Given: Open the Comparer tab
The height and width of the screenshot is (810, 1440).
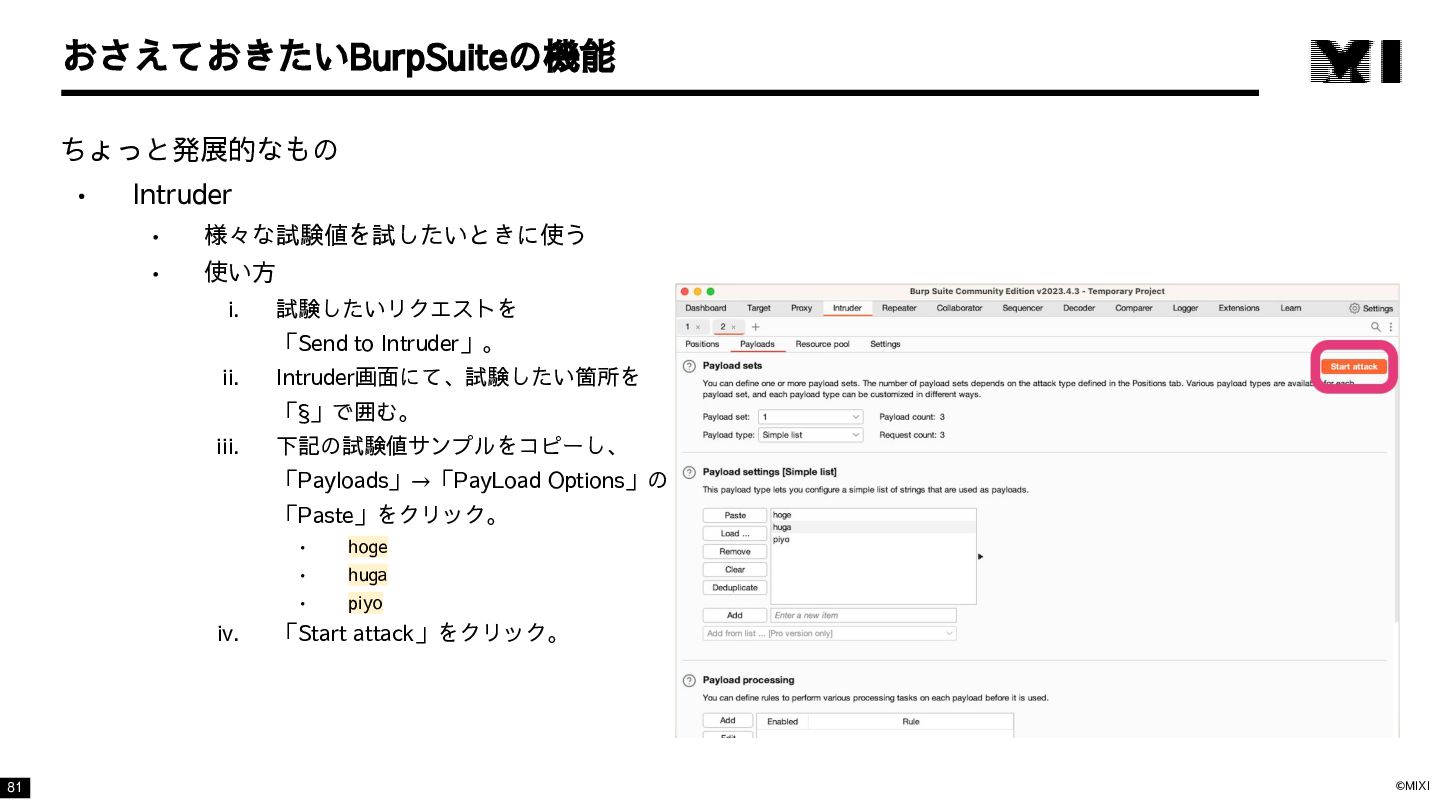Looking at the screenshot, I should pos(1134,308).
